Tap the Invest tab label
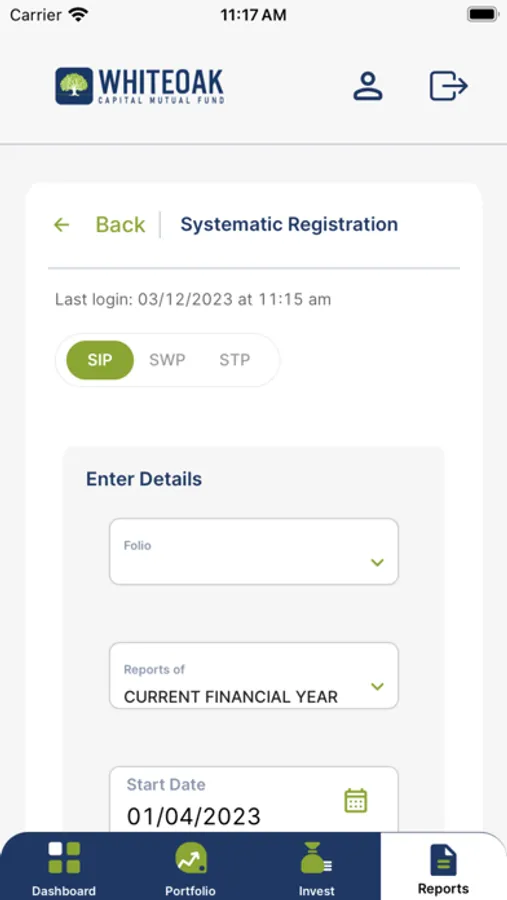The width and height of the screenshot is (507, 900). (316, 891)
